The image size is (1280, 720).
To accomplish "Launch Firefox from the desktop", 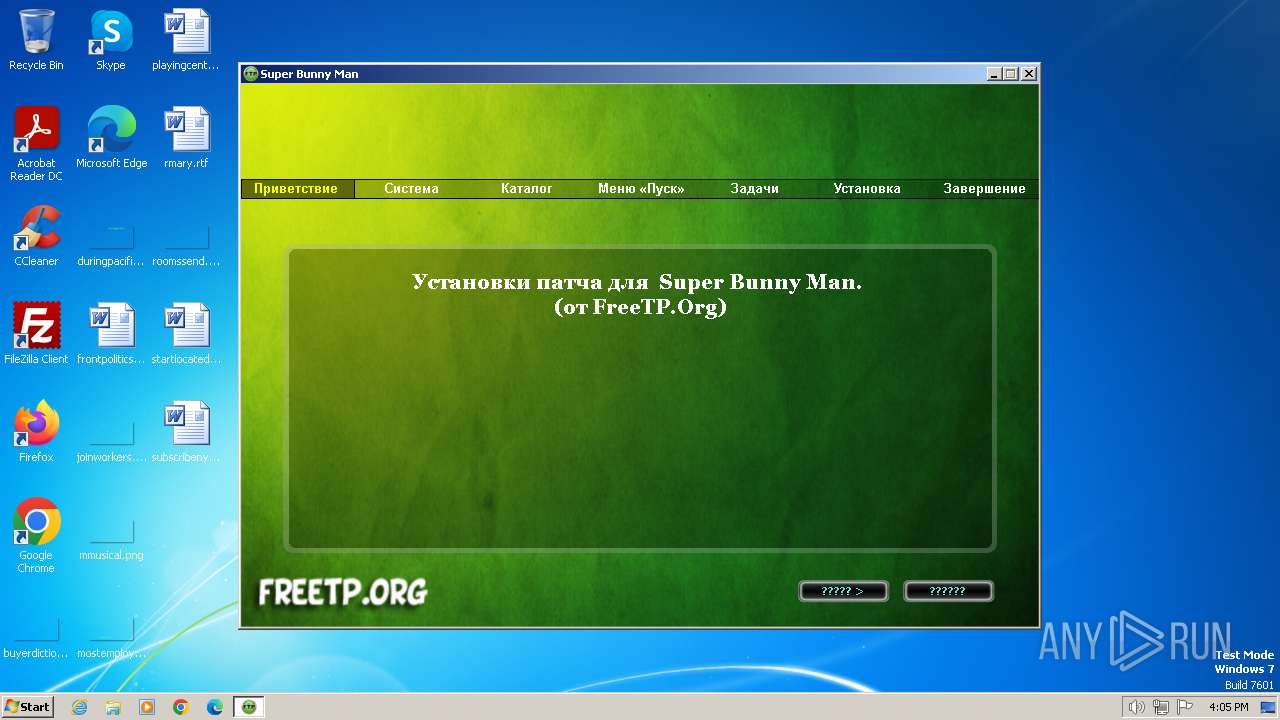I will [36, 432].
